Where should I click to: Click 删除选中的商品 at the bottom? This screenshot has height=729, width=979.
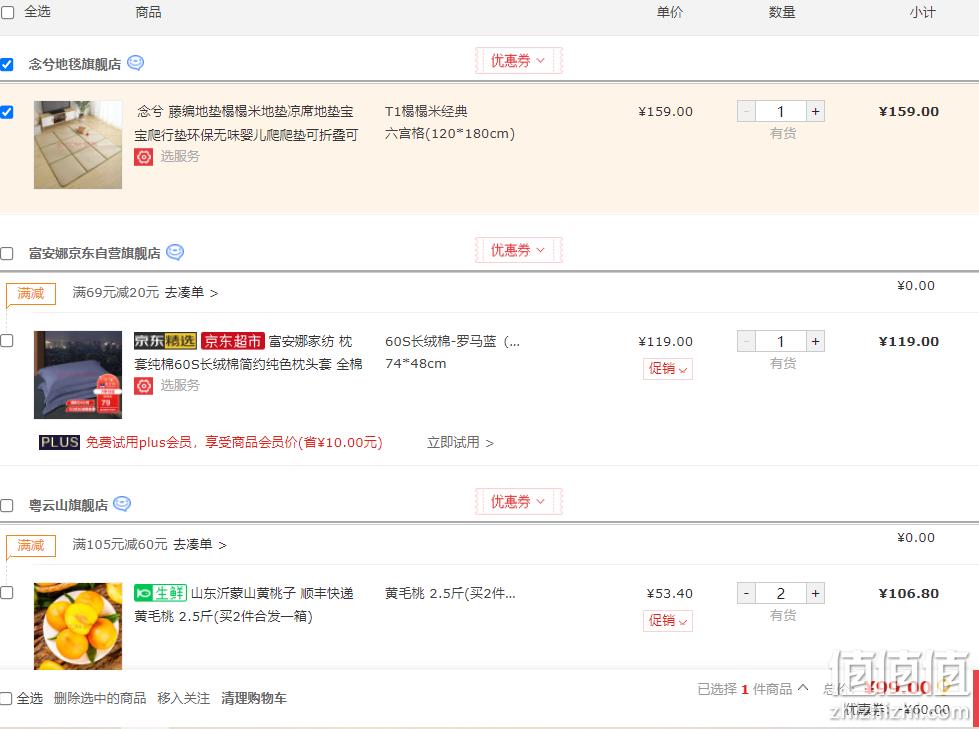coord(100,698)
